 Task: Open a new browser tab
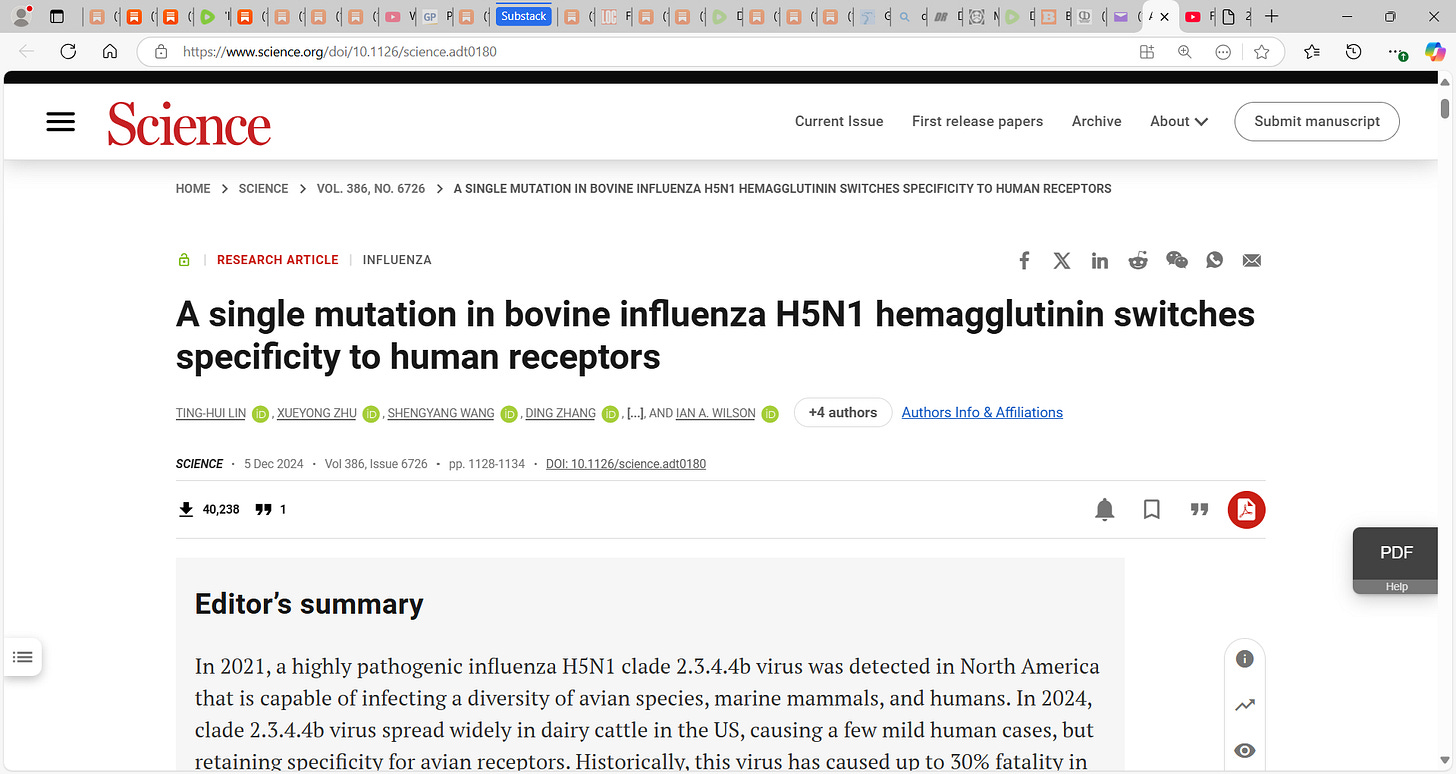(1271, 16)
